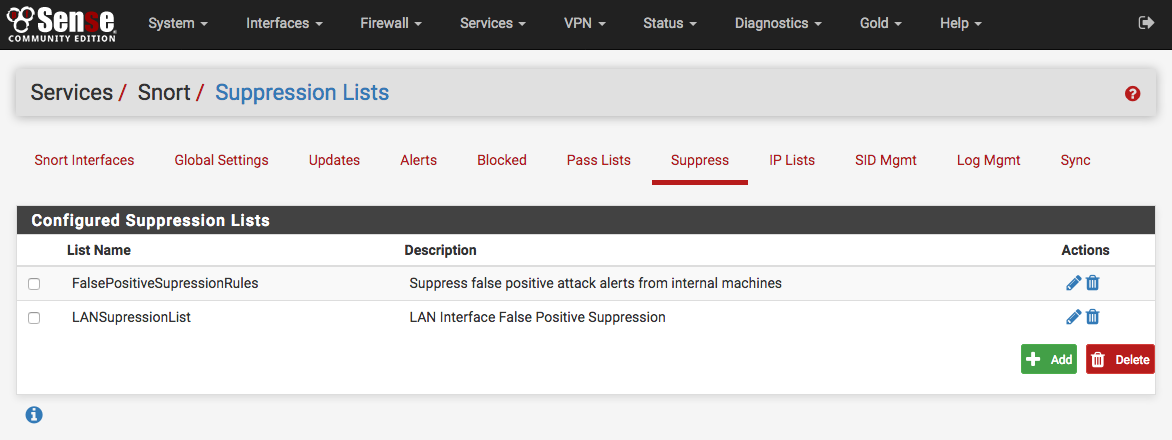Click the pfSense logo in the navbar

click(61, 23)
